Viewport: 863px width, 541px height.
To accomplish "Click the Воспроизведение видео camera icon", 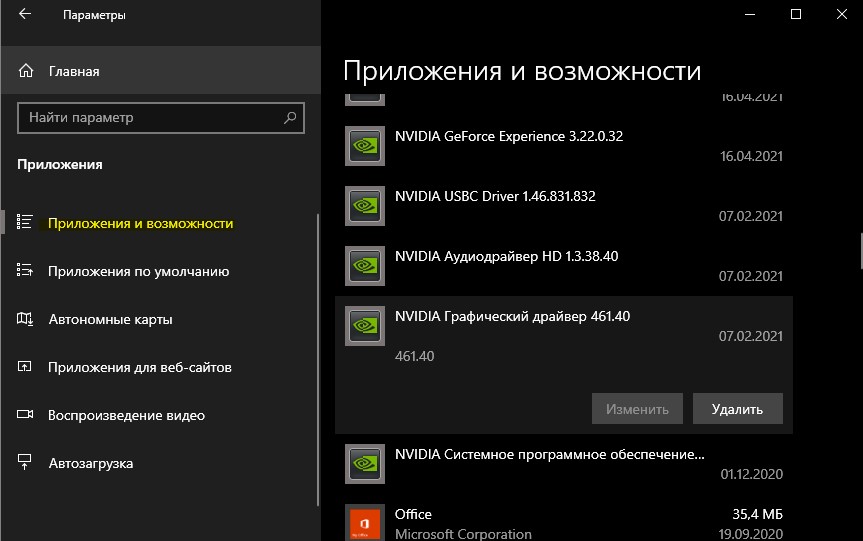I will click(x=25, y=414).
